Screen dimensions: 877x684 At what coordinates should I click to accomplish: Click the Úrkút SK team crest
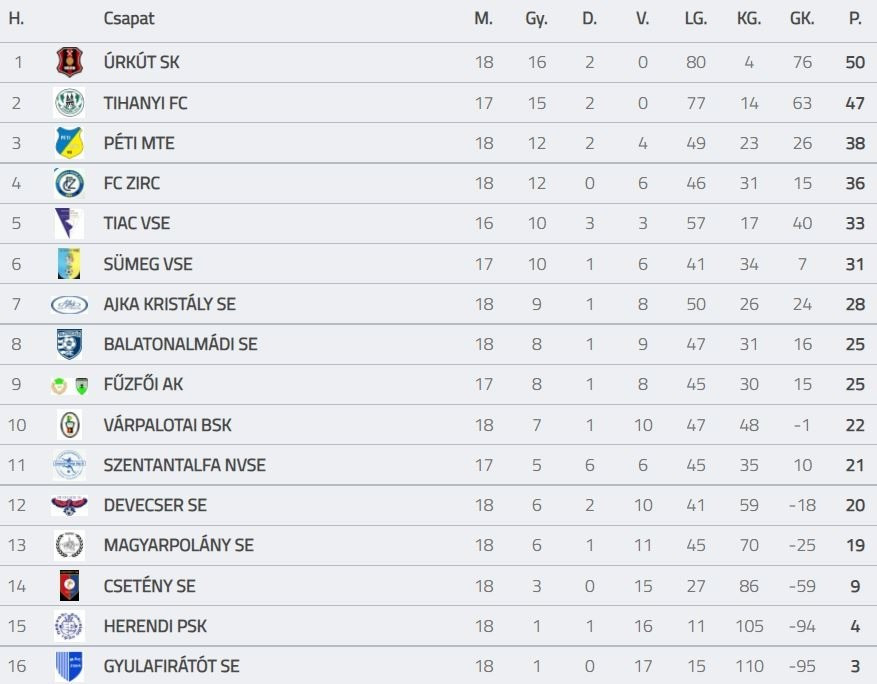coord(69,62)
